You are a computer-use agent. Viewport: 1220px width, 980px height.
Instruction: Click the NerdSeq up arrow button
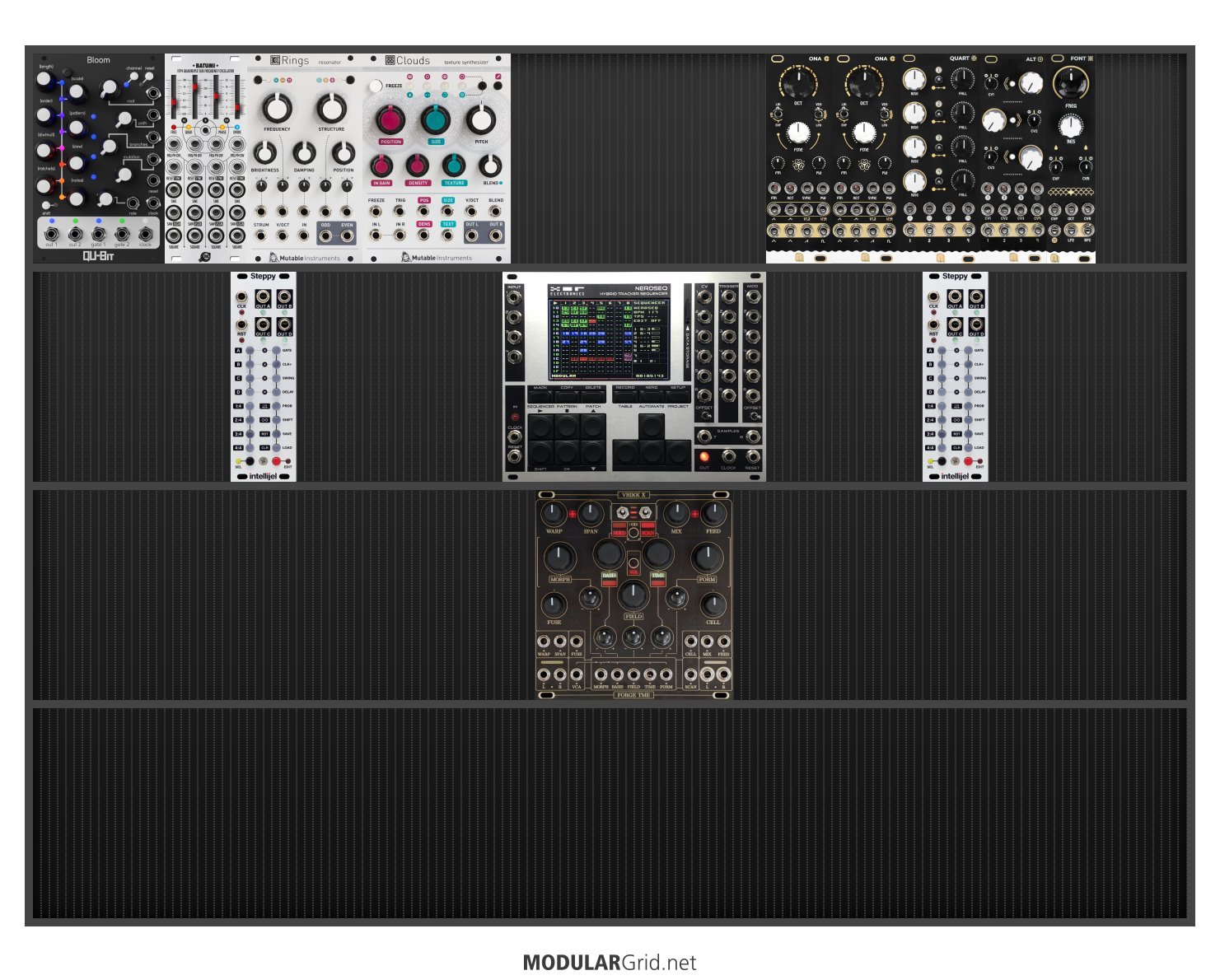coord(593,427)
